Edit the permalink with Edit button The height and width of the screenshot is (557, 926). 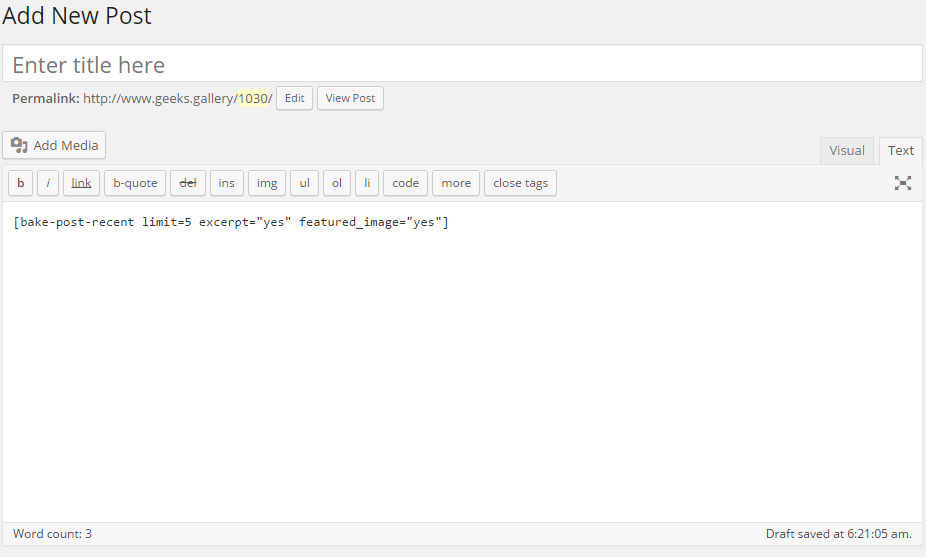point(295,98)
